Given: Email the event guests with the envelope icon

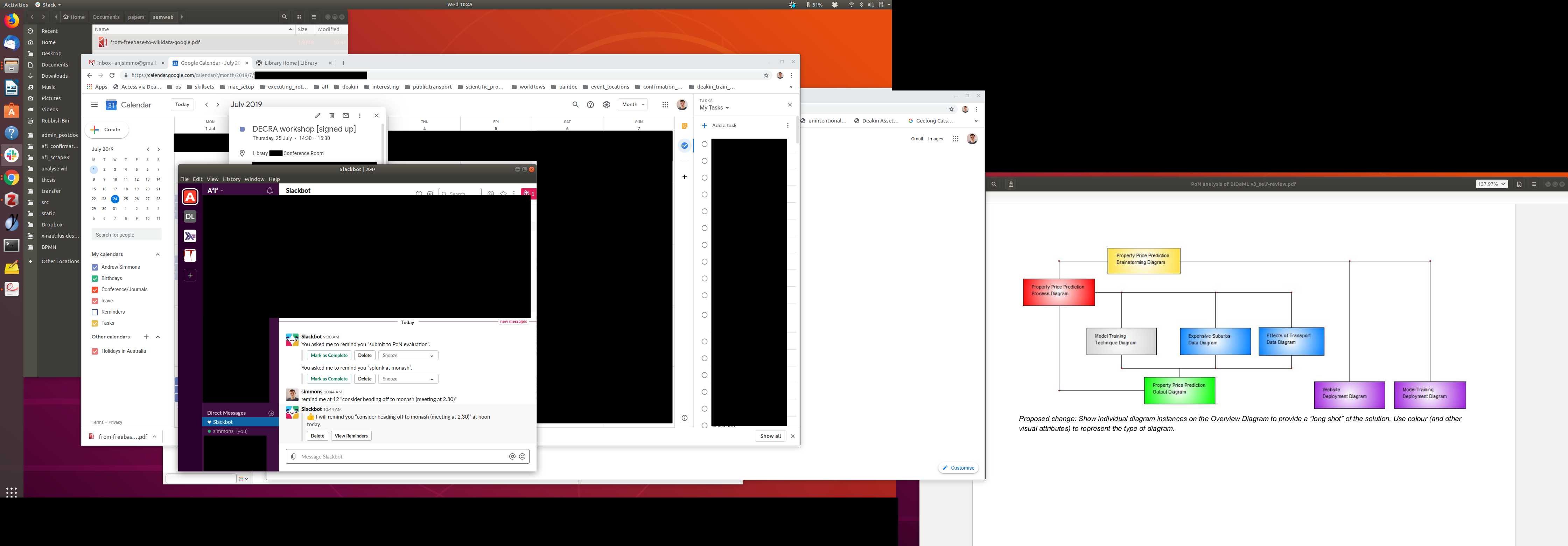Looking at the screenshot, I should tap(346, 115).
